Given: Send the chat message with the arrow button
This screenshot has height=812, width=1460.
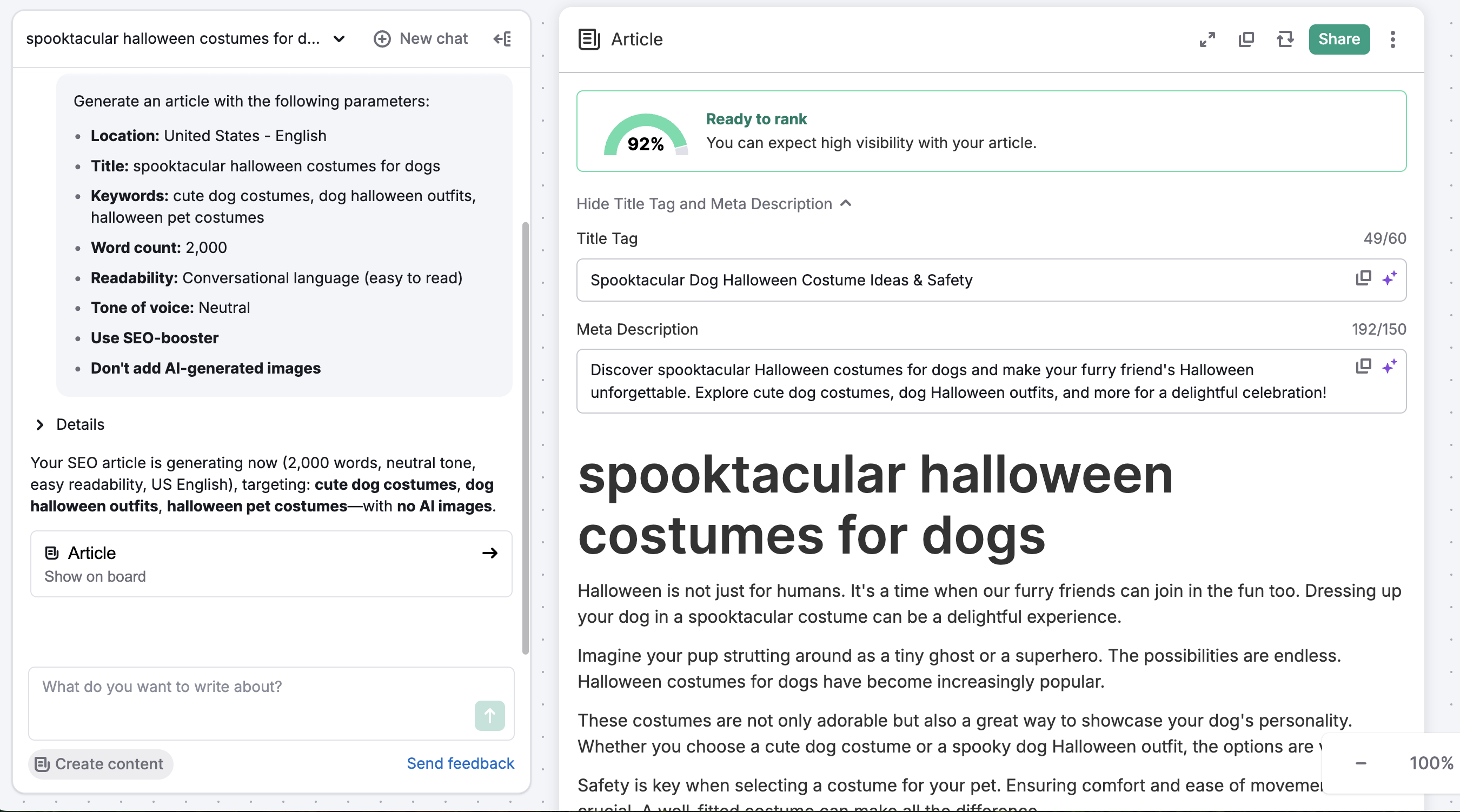Looking at the screenshot, I should pos(489,716).
